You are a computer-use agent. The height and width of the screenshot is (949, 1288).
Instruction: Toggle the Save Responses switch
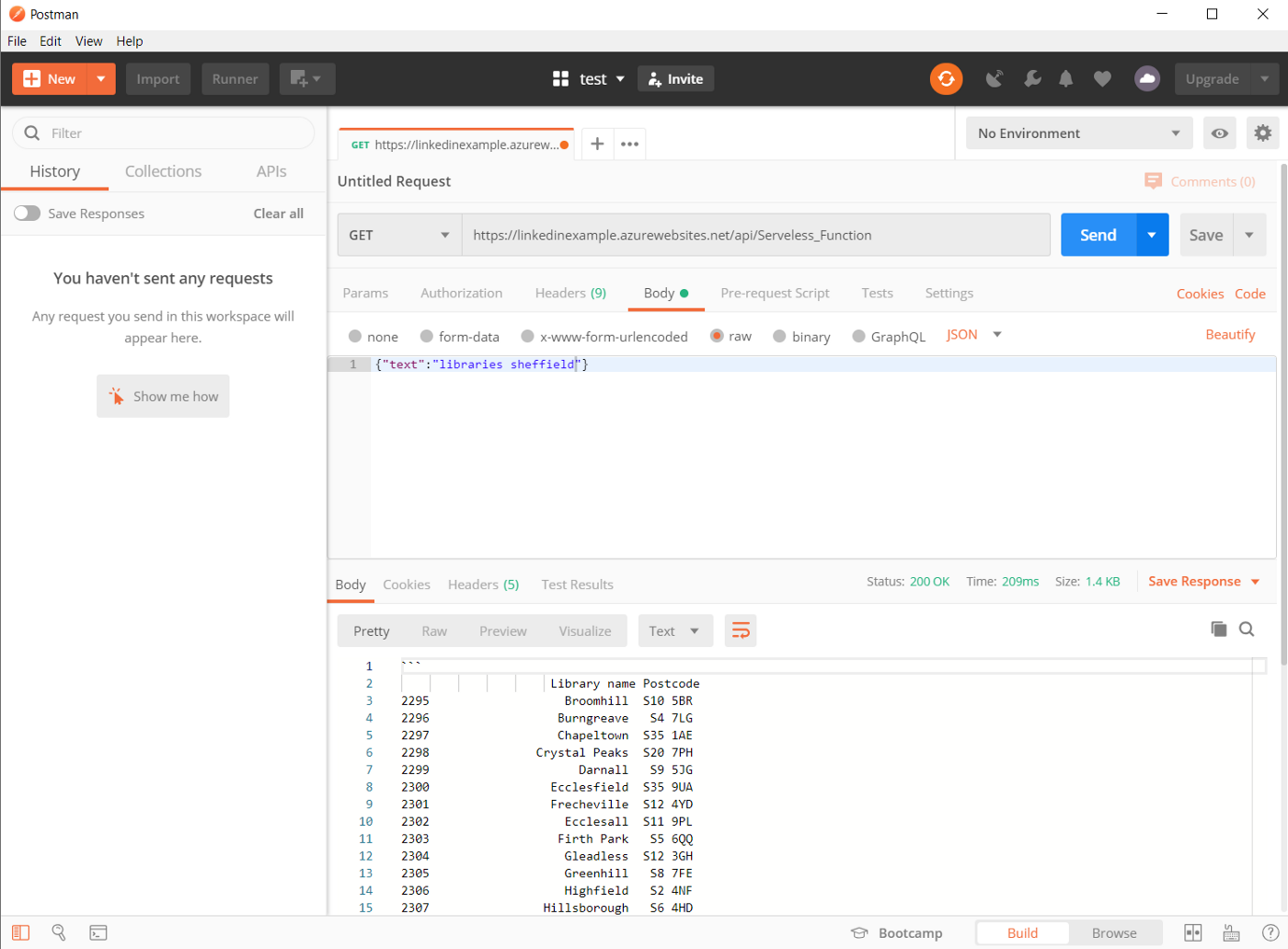click(28, 214)
